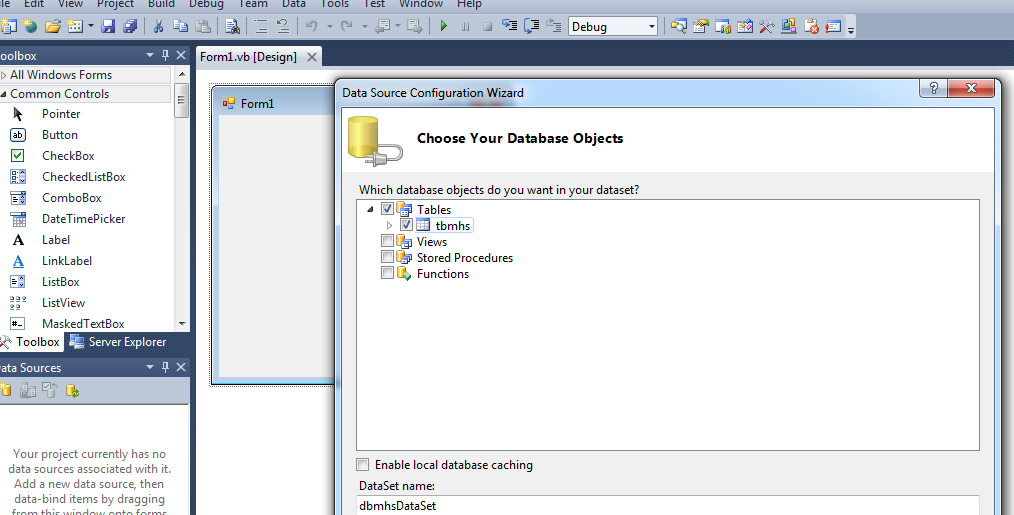Image resolution: width=1014 pixels, height=515 pixels.
Task: Check the Stored Procedures checkbox
Action: [x=387, y=258]
